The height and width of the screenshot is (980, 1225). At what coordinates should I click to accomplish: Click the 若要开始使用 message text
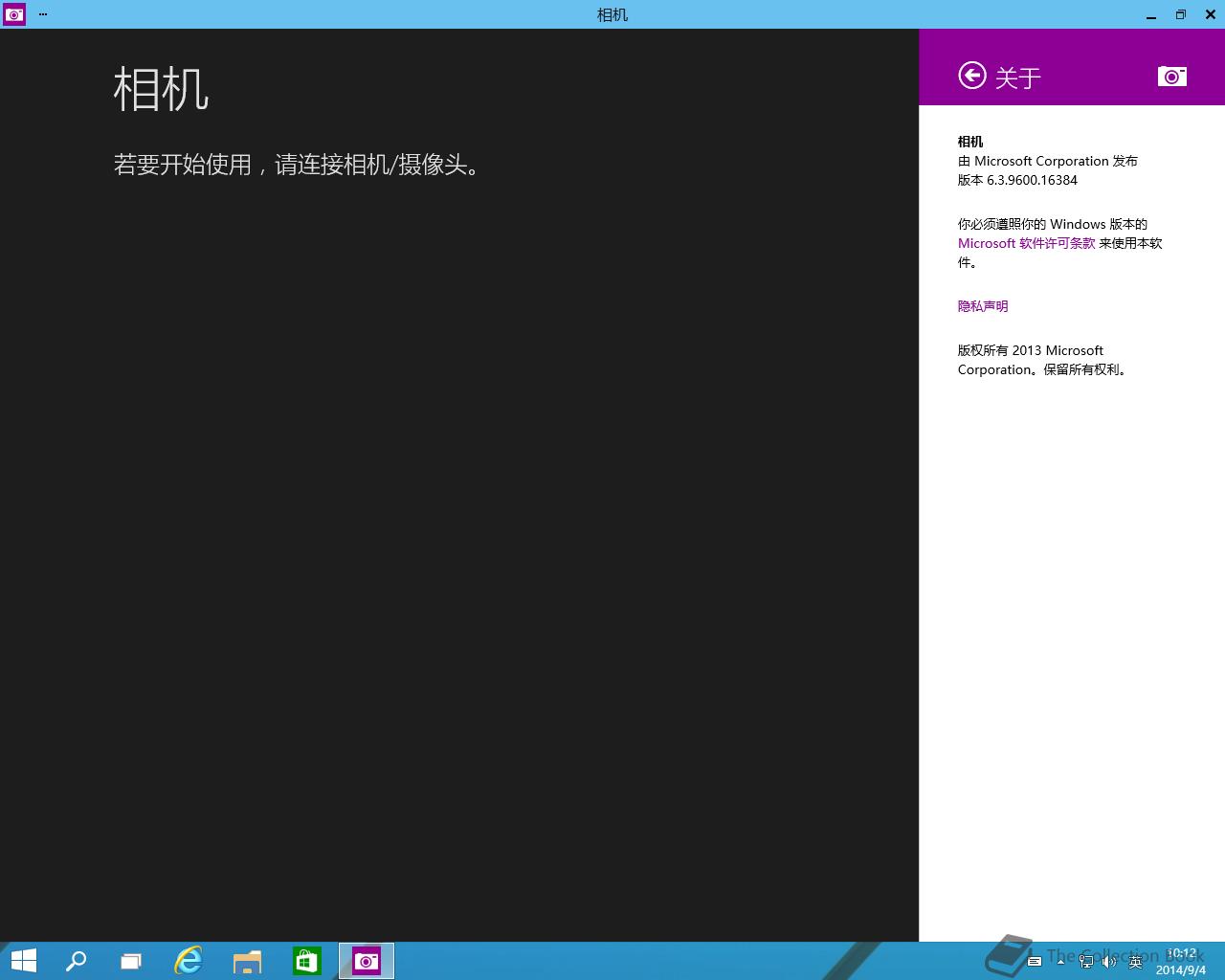(297, 165)
